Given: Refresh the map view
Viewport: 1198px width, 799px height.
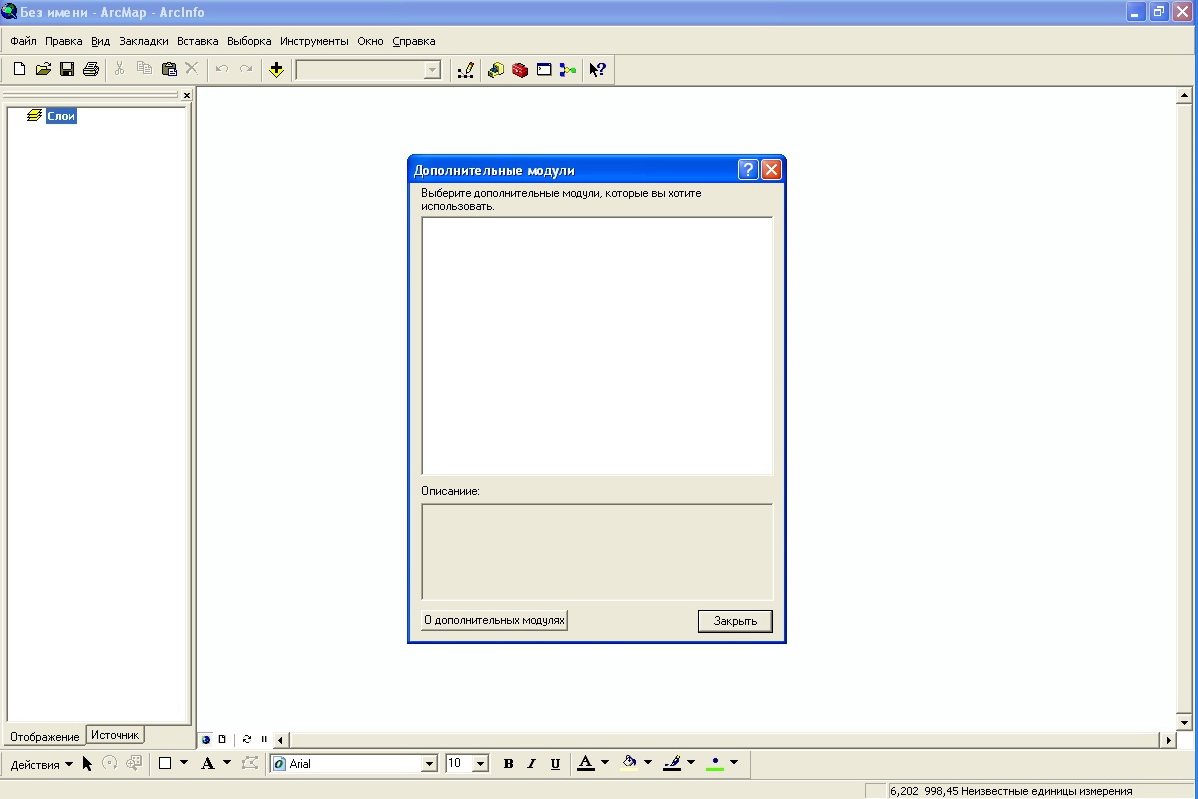Looking at the screenshot, I should [247, 739].
